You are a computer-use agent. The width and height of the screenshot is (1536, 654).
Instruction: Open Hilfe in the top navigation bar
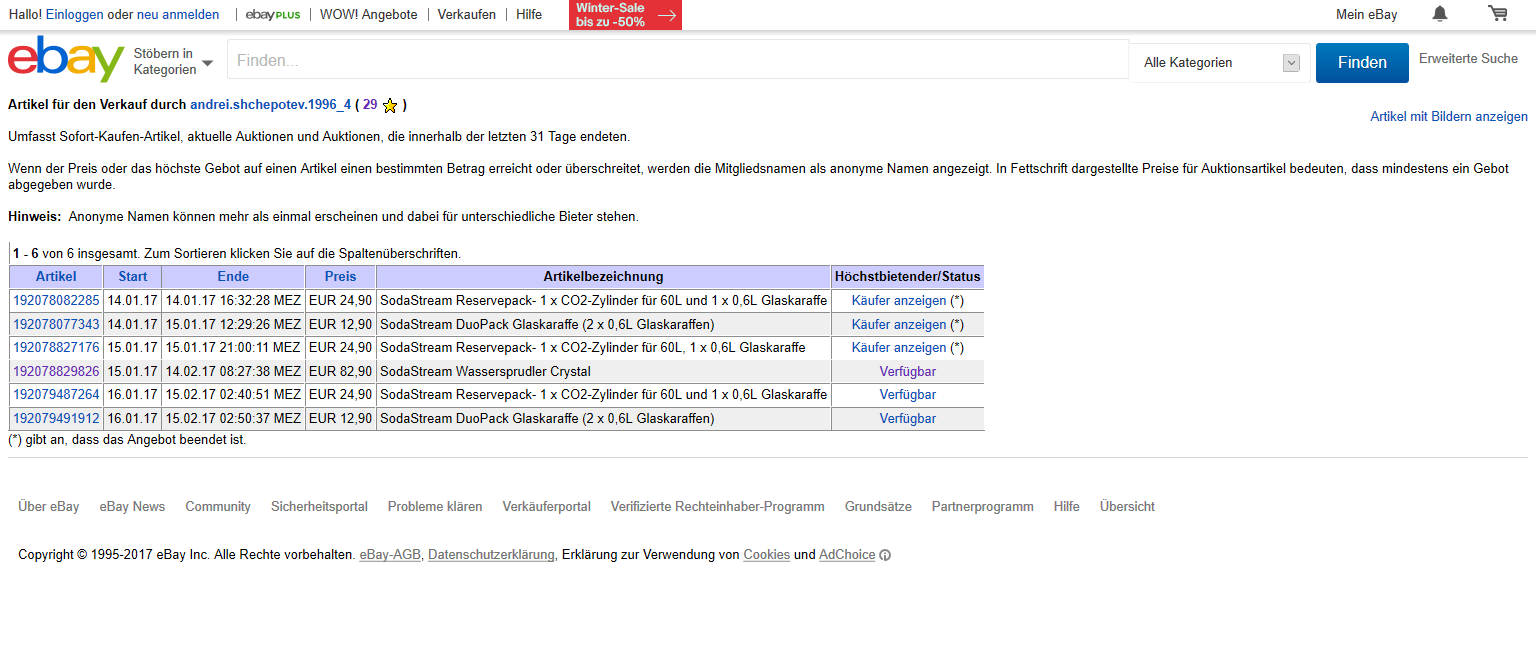point(529,15)
